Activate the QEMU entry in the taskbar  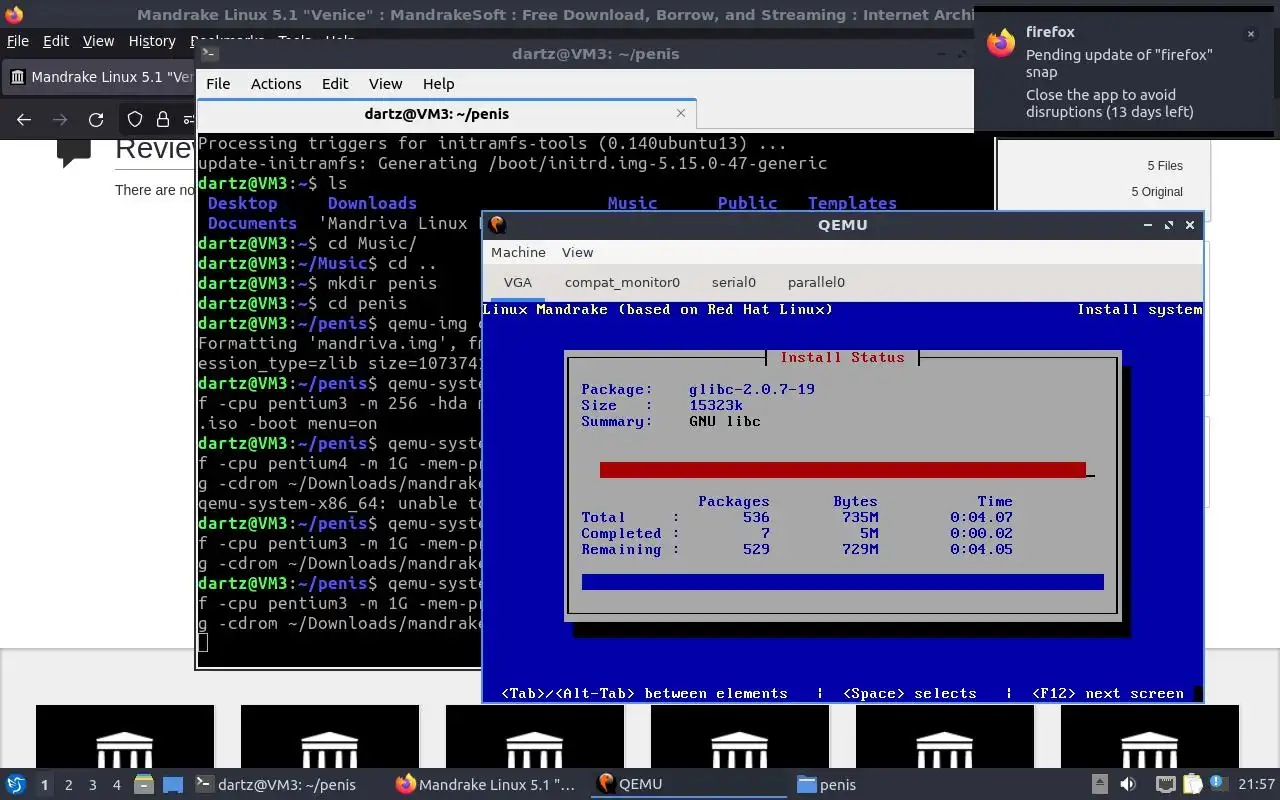click(x=688, y=784)
